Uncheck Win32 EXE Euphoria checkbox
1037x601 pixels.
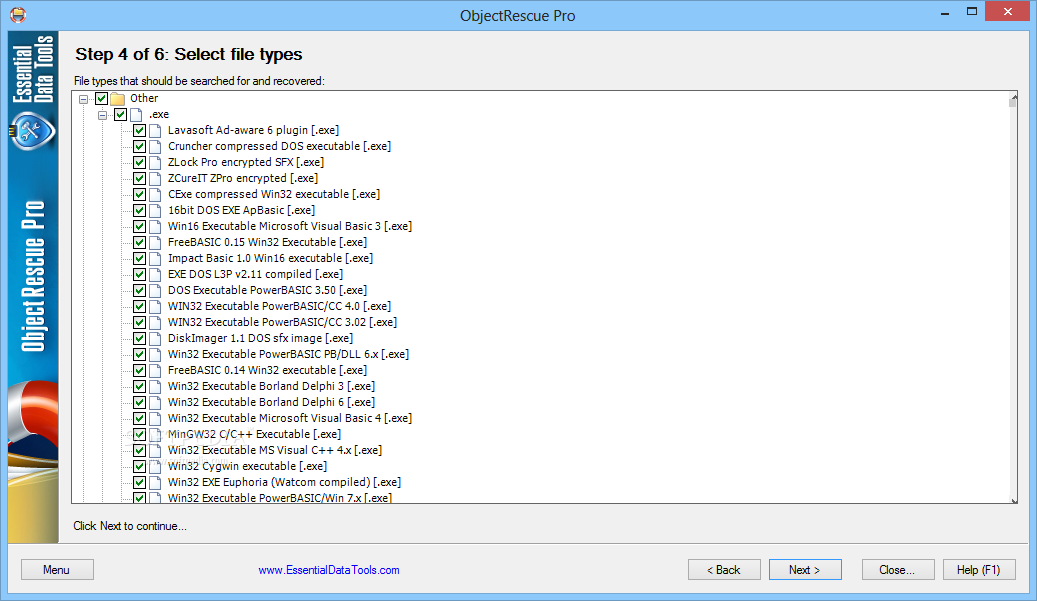pos(140,482)
